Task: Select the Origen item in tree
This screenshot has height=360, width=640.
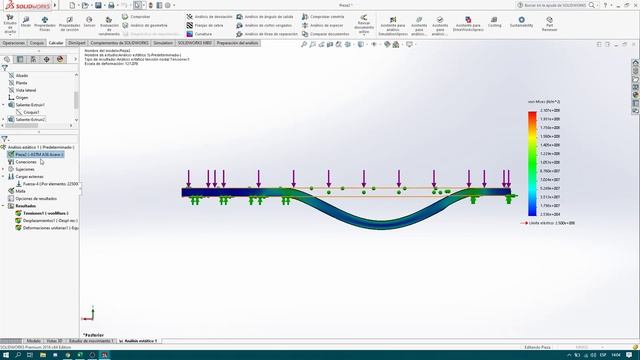Action: click(18, 98)
